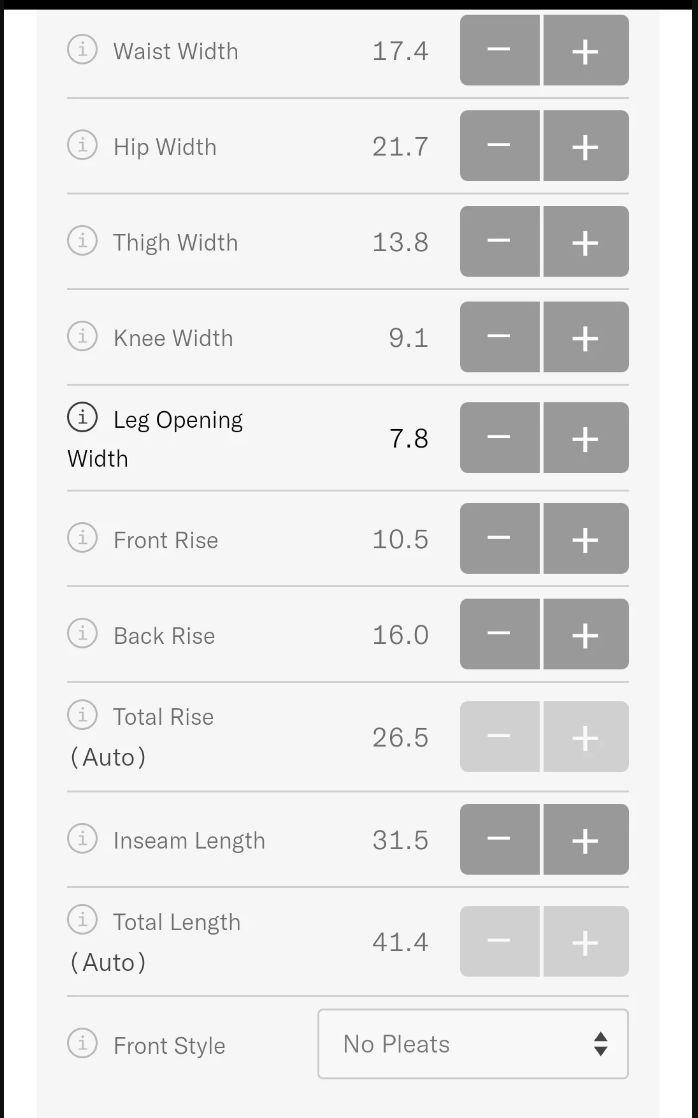Image resolution: width=698 pixels, height=1118 pixels.
Task: Click the Total Length info icon
Action: point(82,920)
